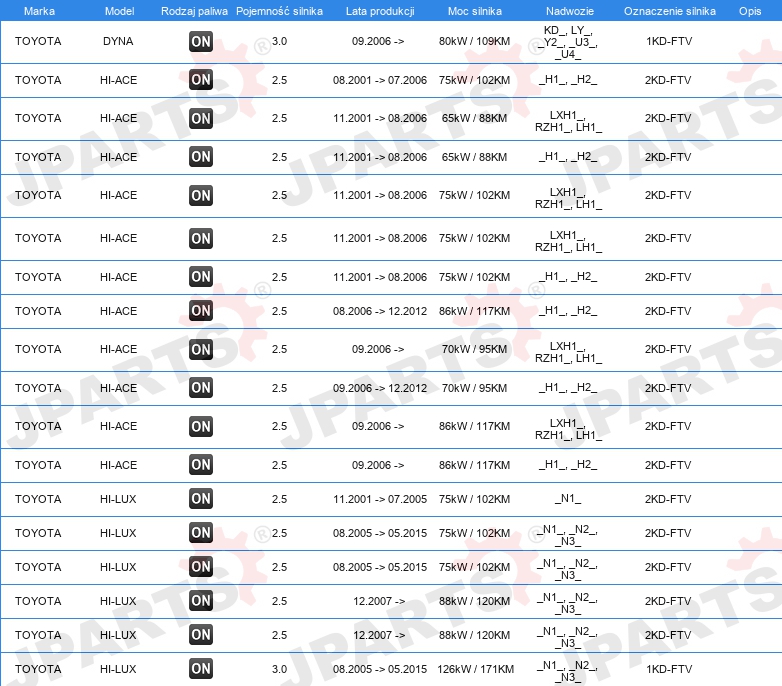Select HI-LUX model cell in 126kW row
Viewport: 782px width, 686px height.
pyautogui.click(x=118, y=669)
